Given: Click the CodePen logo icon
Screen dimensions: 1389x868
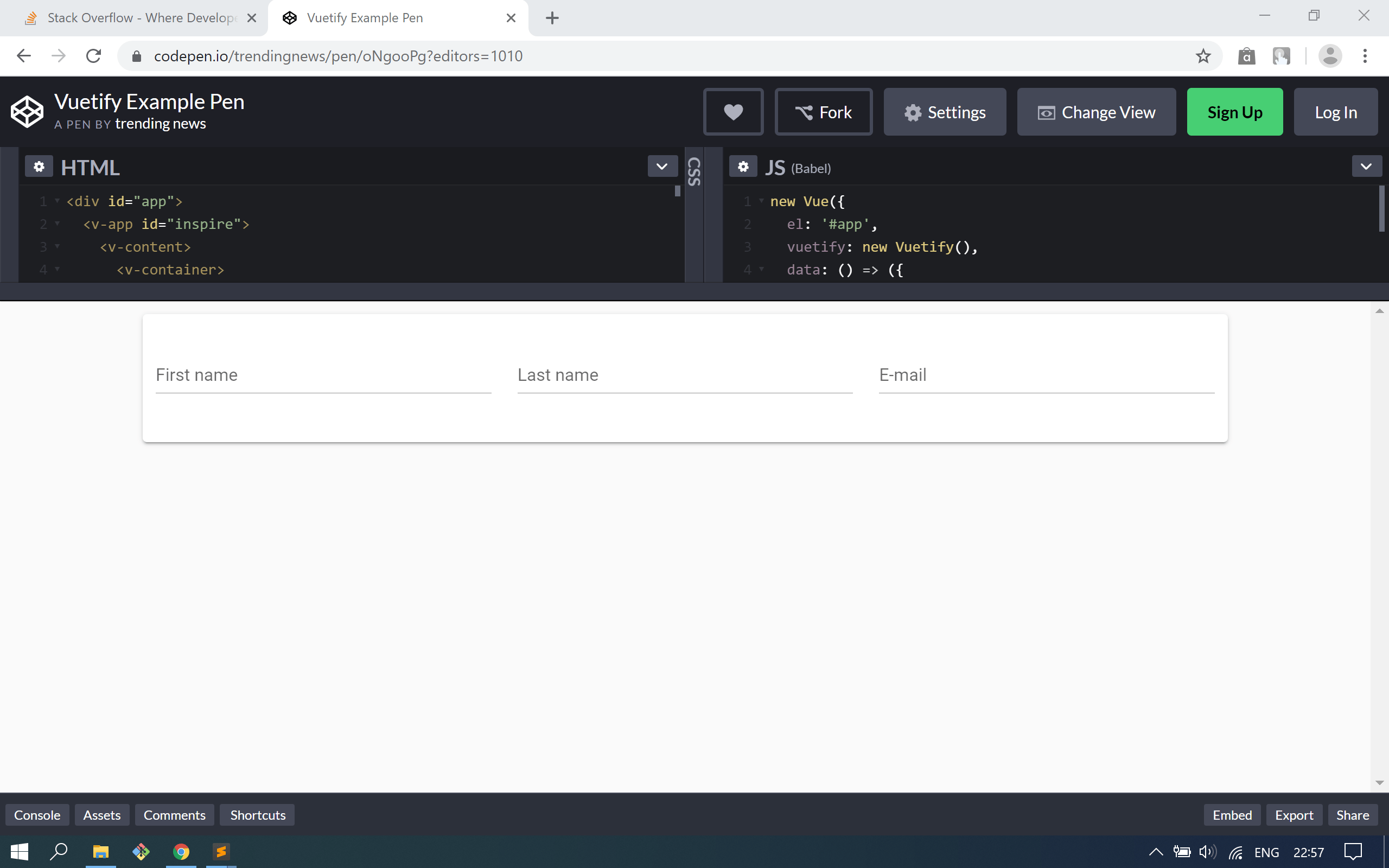Looking at the screenshot, I should pos(27,112).
